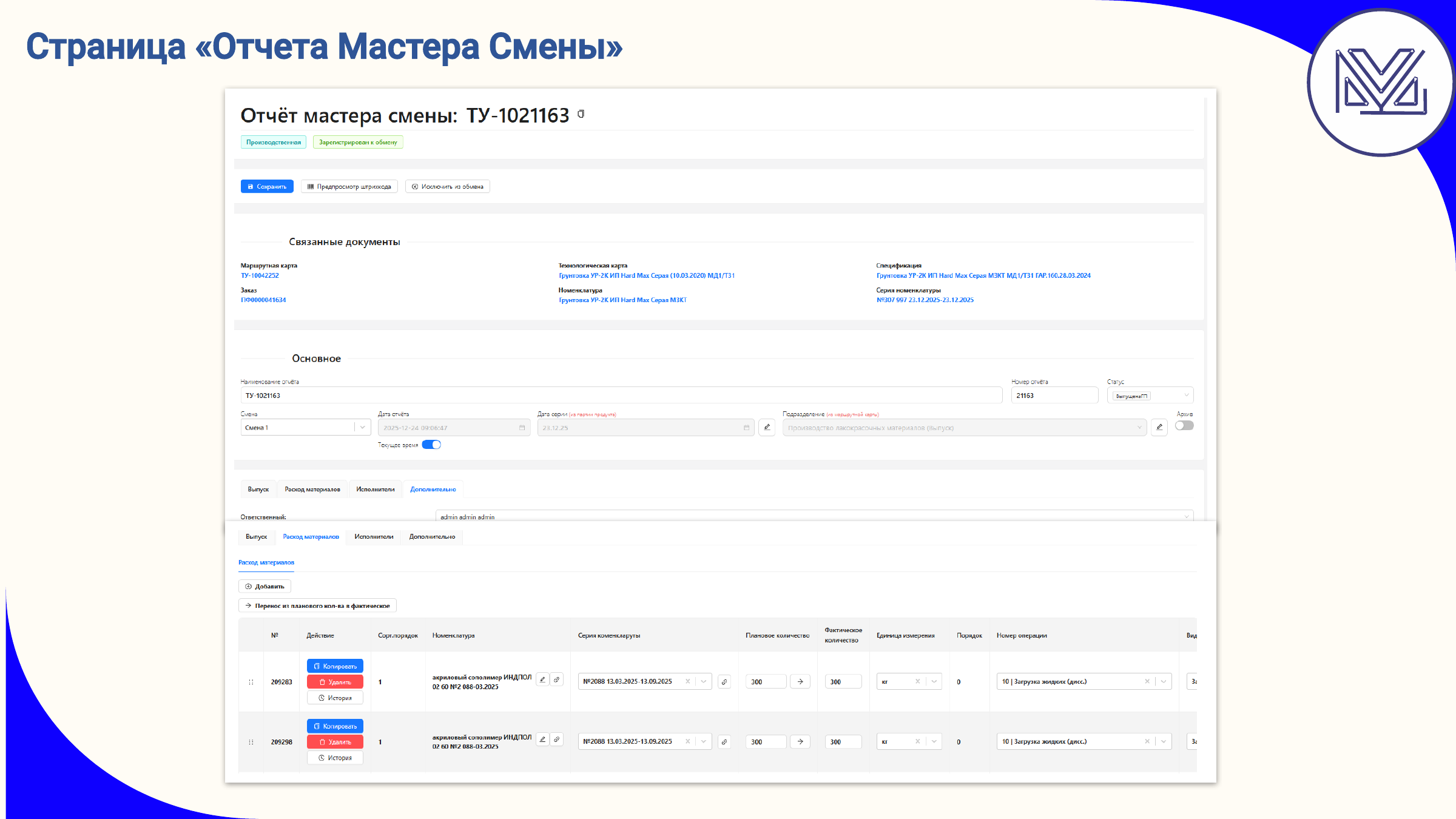Click copy icon next to report title ТУ-1021163
The width and height of the screenshot is (1456, 819).
581,114
